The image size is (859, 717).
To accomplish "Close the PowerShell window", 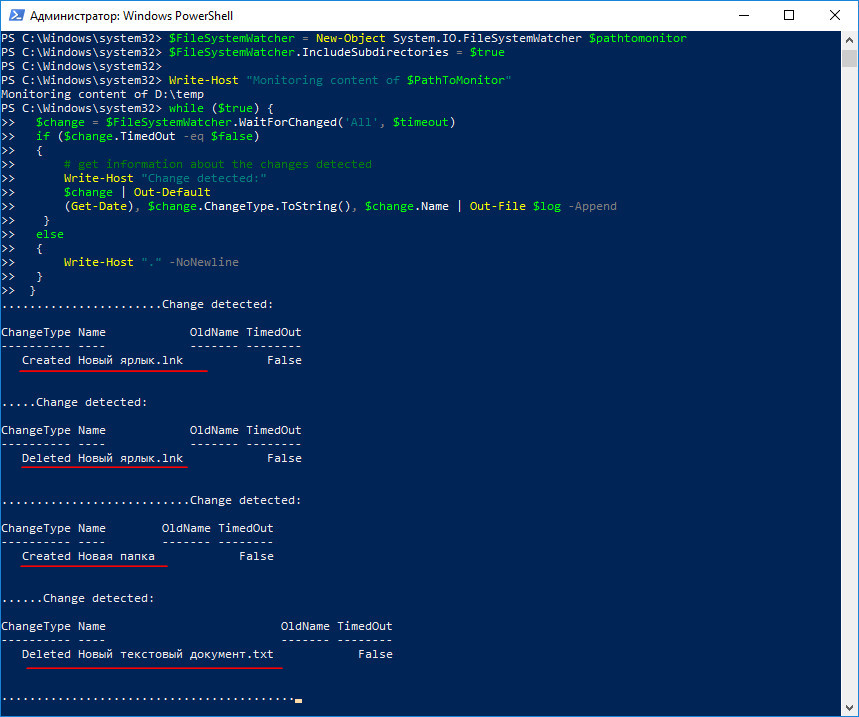I will coord(834,15).
